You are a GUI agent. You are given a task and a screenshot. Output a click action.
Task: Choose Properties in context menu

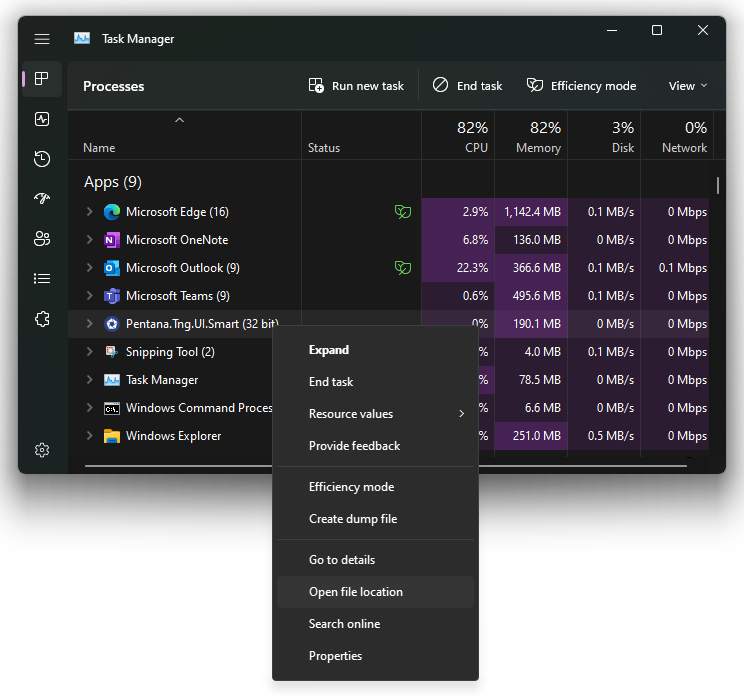[x=375, y=656]
